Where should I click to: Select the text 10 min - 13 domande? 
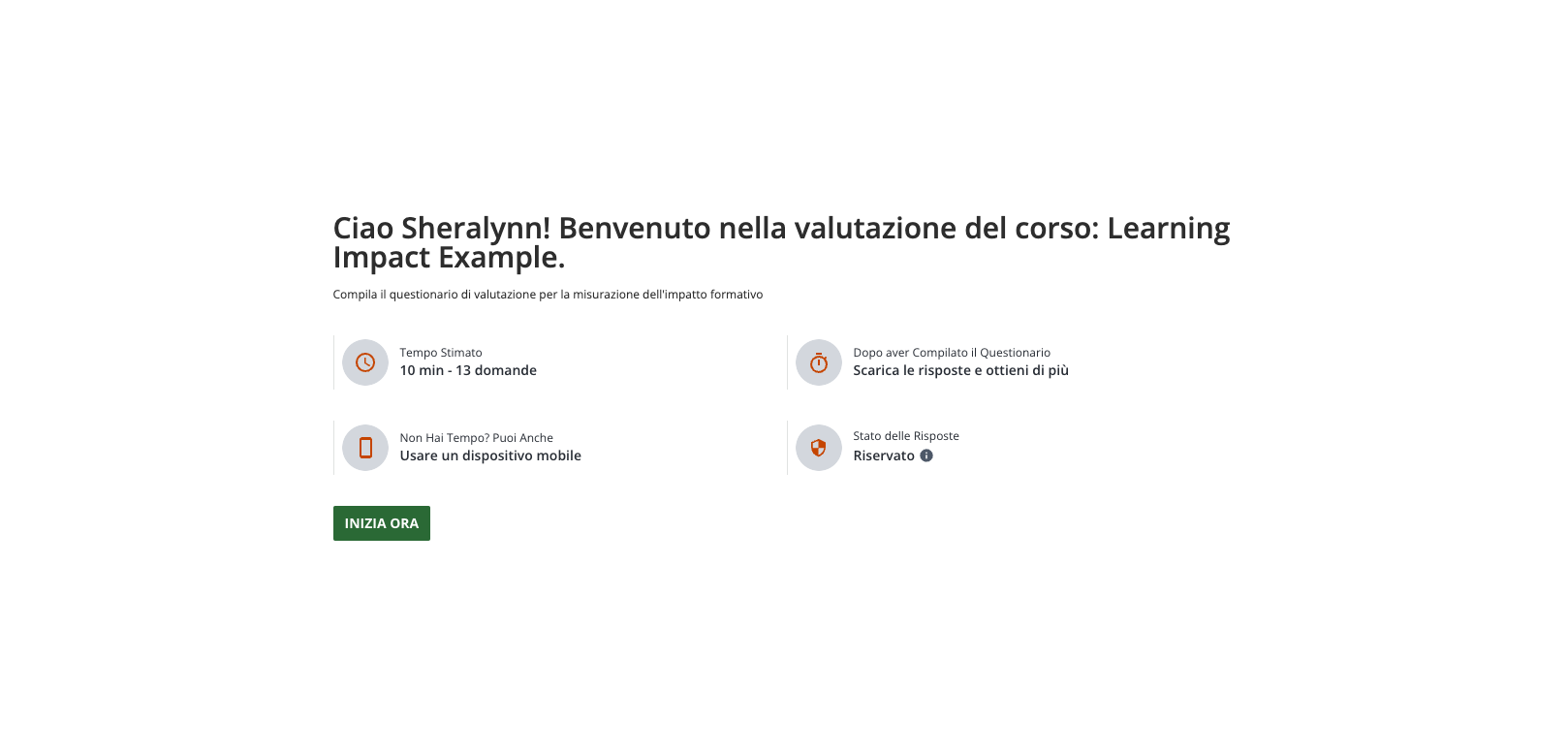pyautogui.click(x=469, y=370)
